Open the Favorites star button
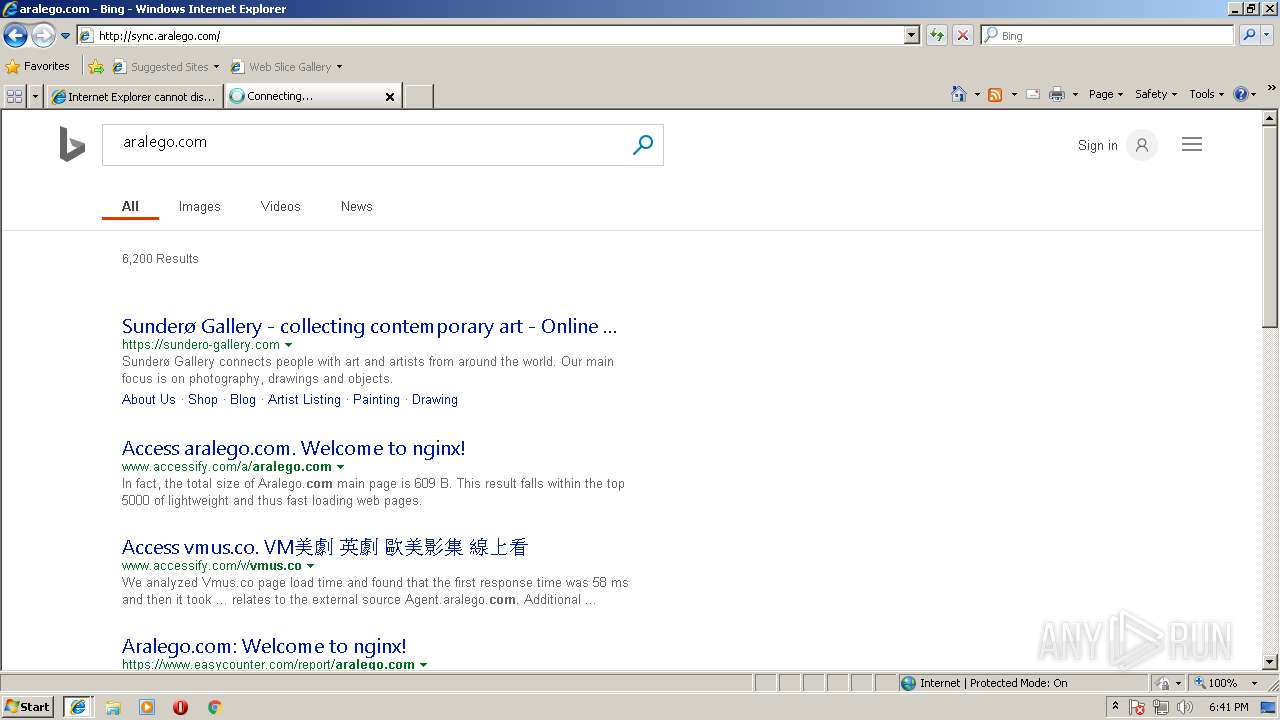 [x=37, y=67]
